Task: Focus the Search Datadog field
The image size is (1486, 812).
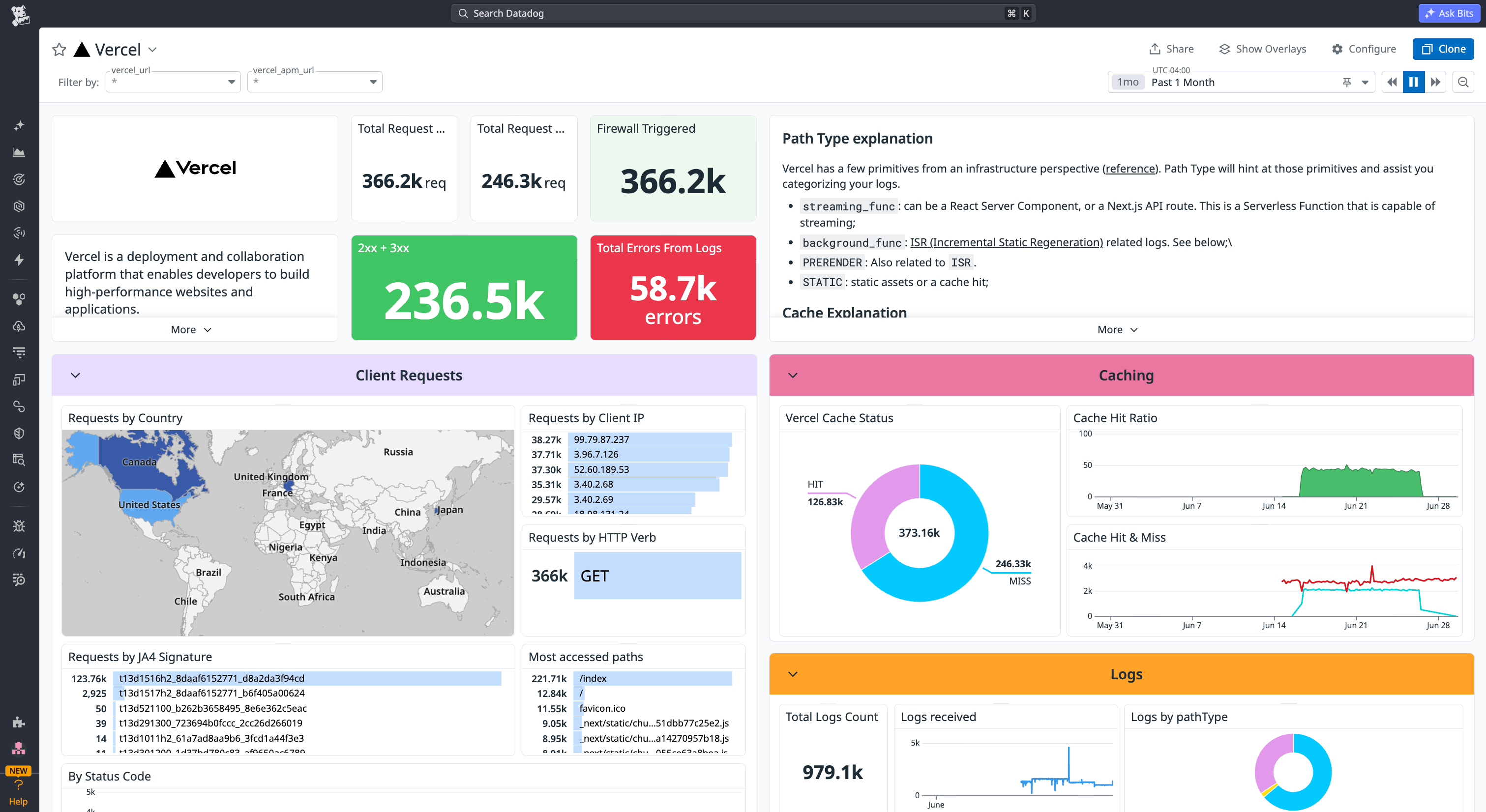Action: (743, 13)
